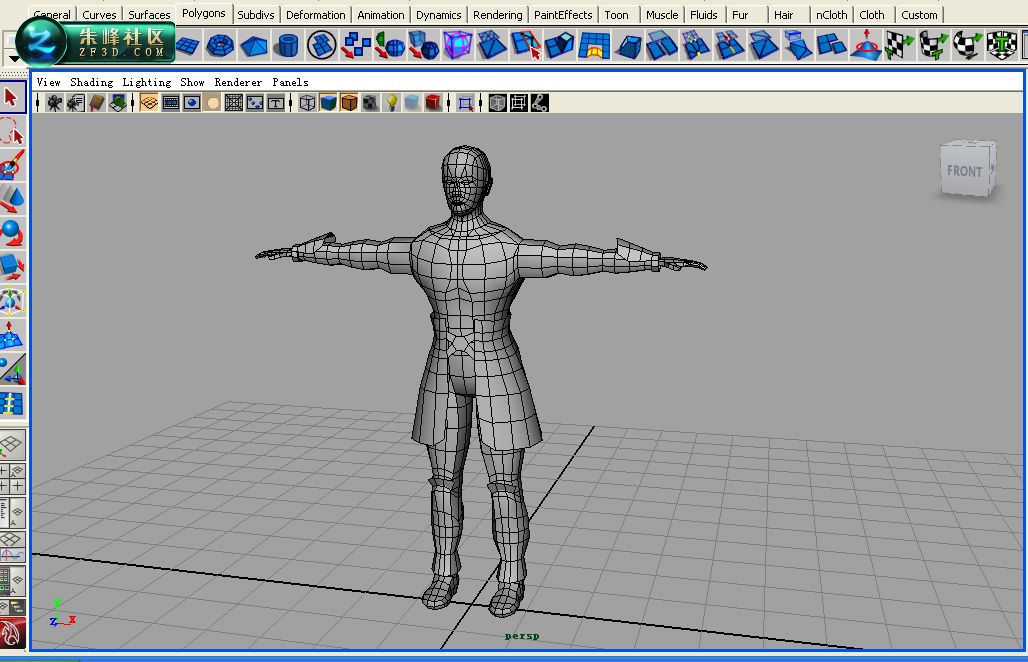Click the purple Subdiv Proxy cube icon
Viewport: 1028px width, 662px height.
click(x=458, y=46)
